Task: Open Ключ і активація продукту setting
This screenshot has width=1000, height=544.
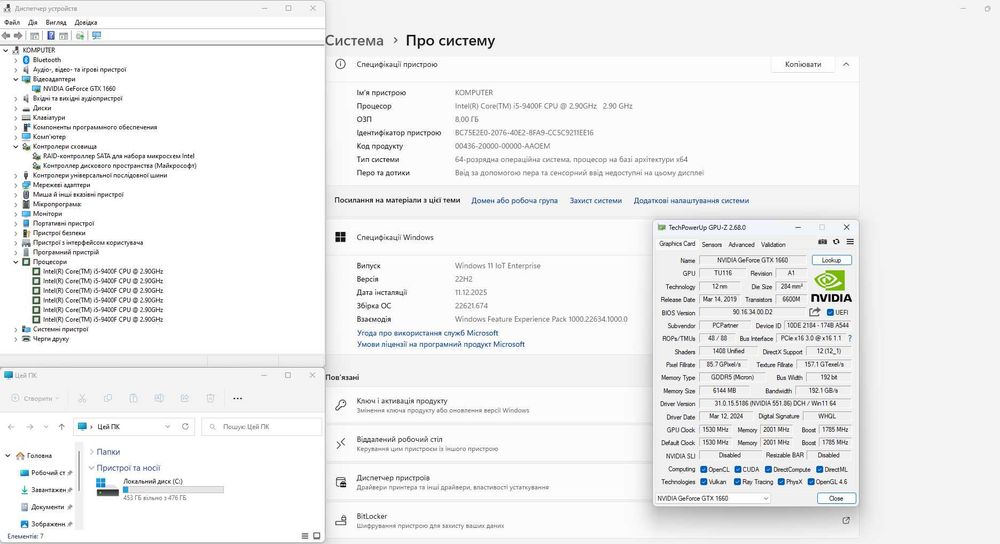Action: 592,405
